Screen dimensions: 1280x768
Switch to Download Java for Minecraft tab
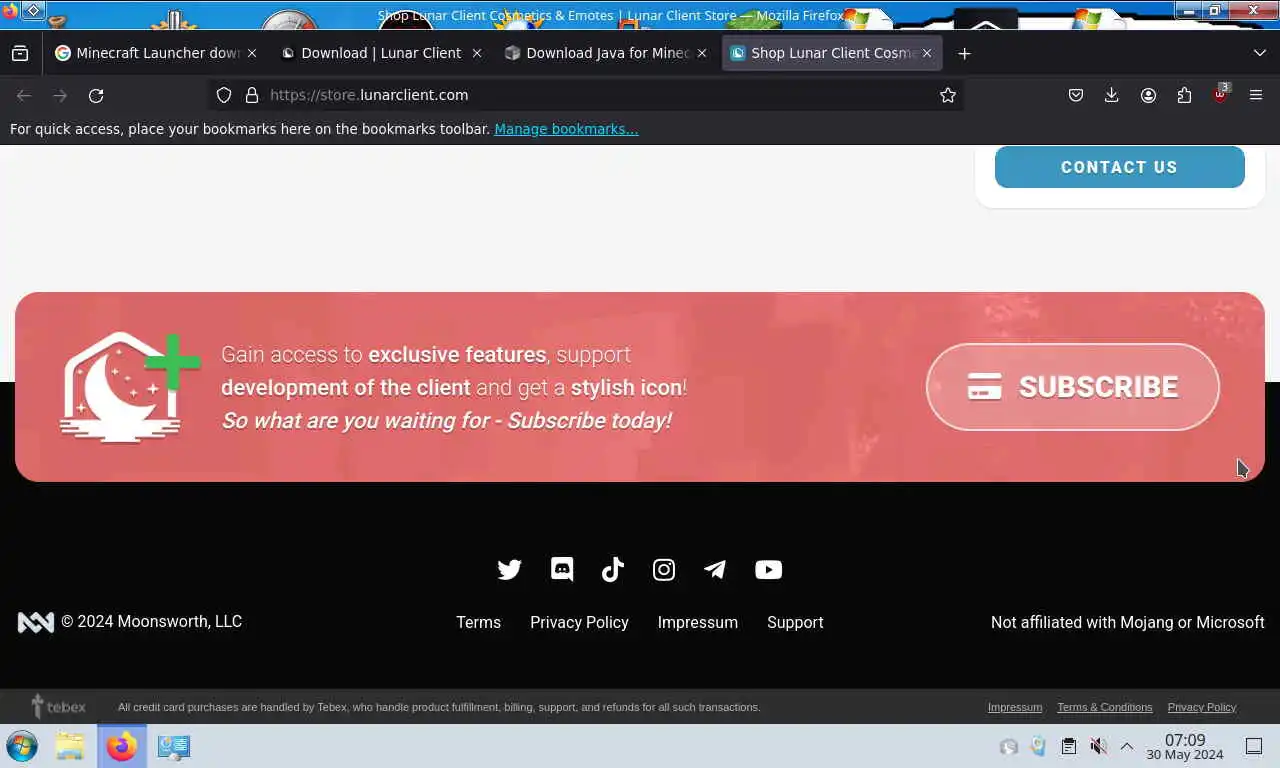(606, 53)
